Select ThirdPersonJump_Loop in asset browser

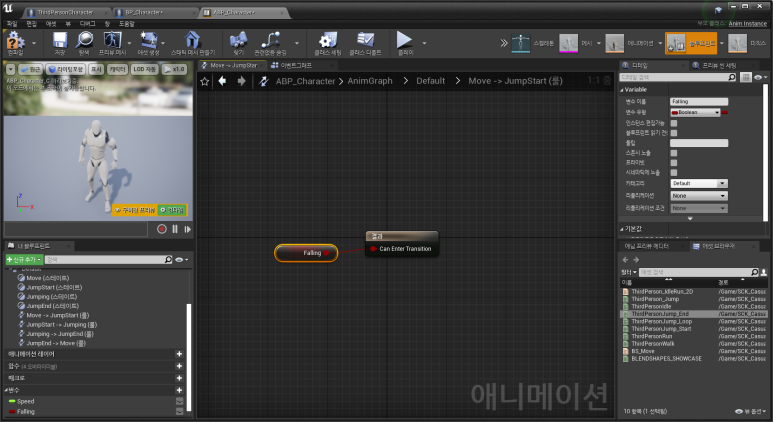[661, 321]
